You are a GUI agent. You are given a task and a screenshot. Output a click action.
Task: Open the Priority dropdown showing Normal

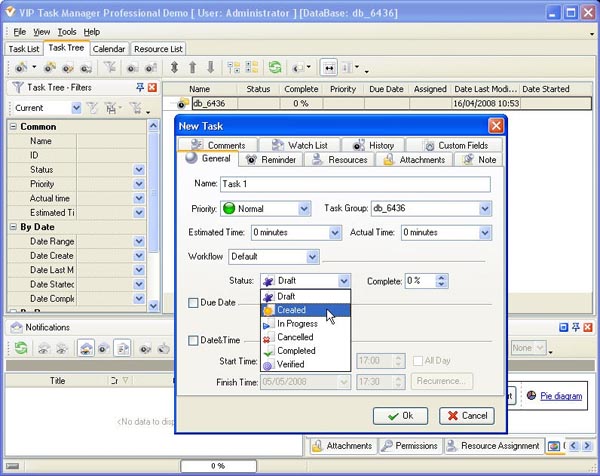click(x=303, y=208)
